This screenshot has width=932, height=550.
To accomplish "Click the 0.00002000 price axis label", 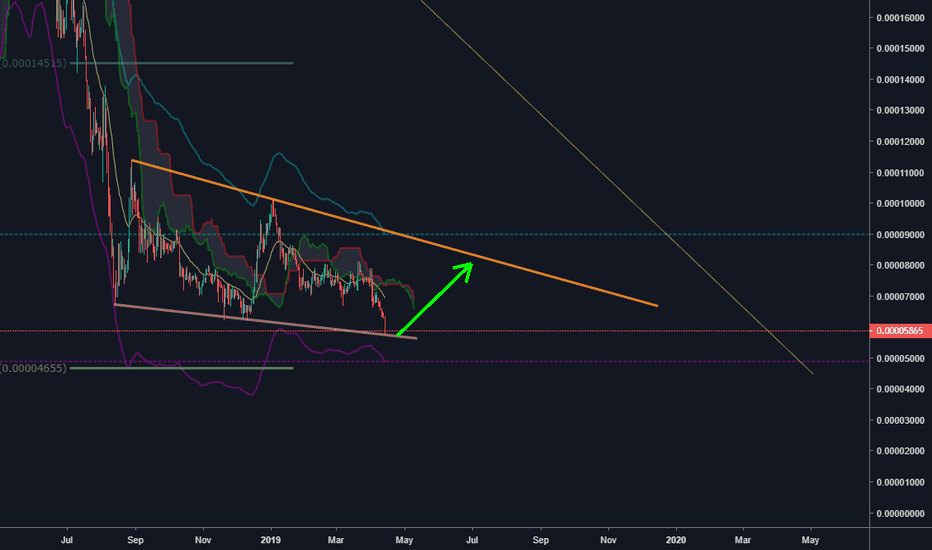I will [900, 451].
